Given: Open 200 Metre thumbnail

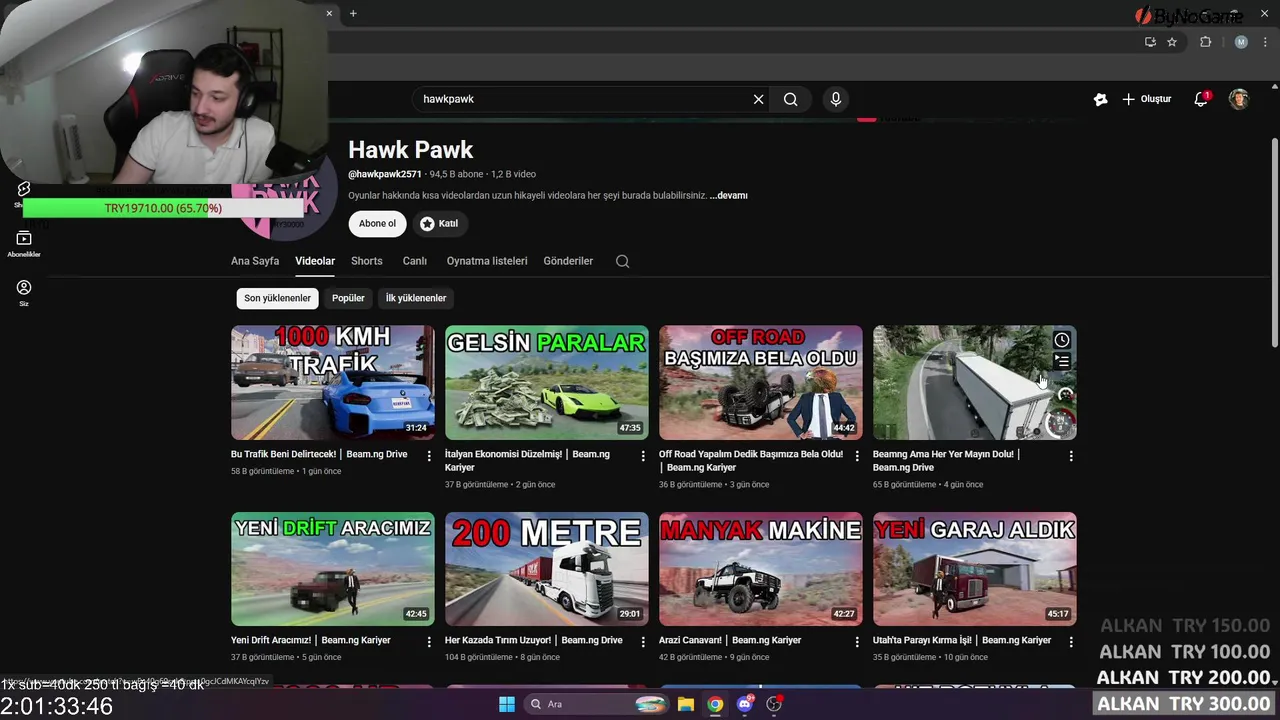Looking at the screenshot, I should pyautogui.click(x=547, y=569).
